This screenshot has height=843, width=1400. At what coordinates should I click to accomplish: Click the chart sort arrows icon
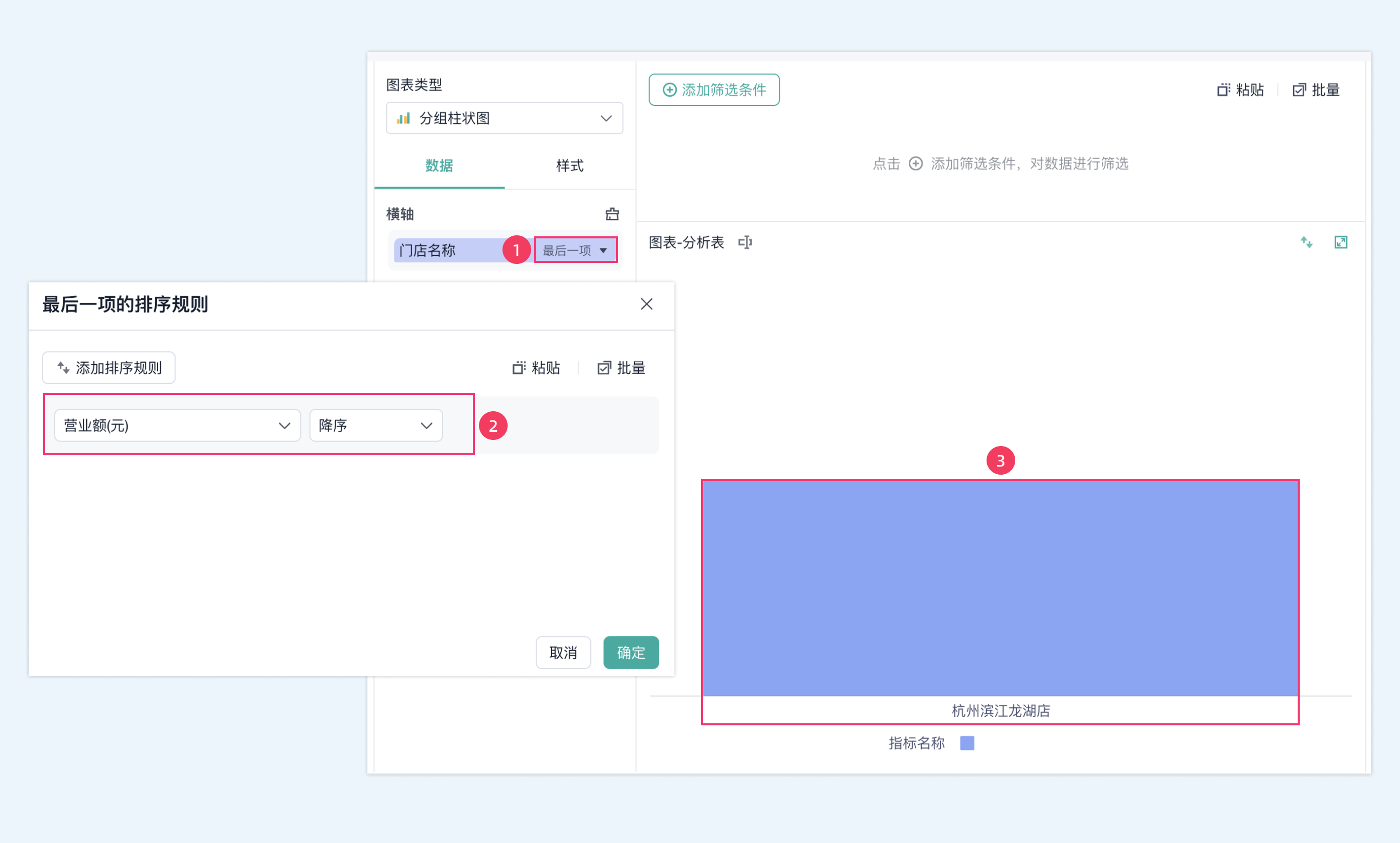pyautogui.click(x=1306, y=242)
